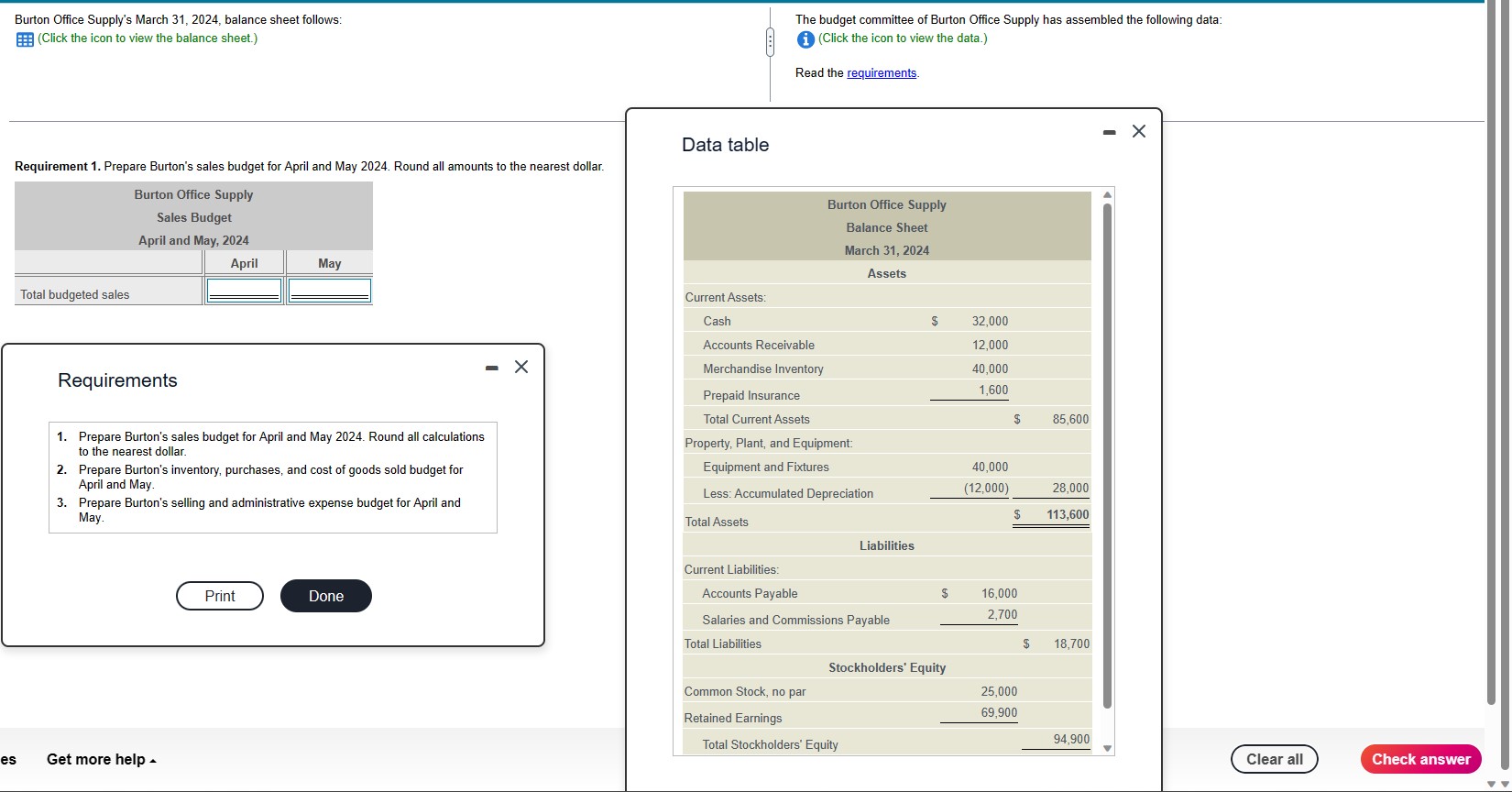This screenshot has height=792, width=1512.
Task: Select Accounts Receivable value 12,000
Action: pos(990,345)
